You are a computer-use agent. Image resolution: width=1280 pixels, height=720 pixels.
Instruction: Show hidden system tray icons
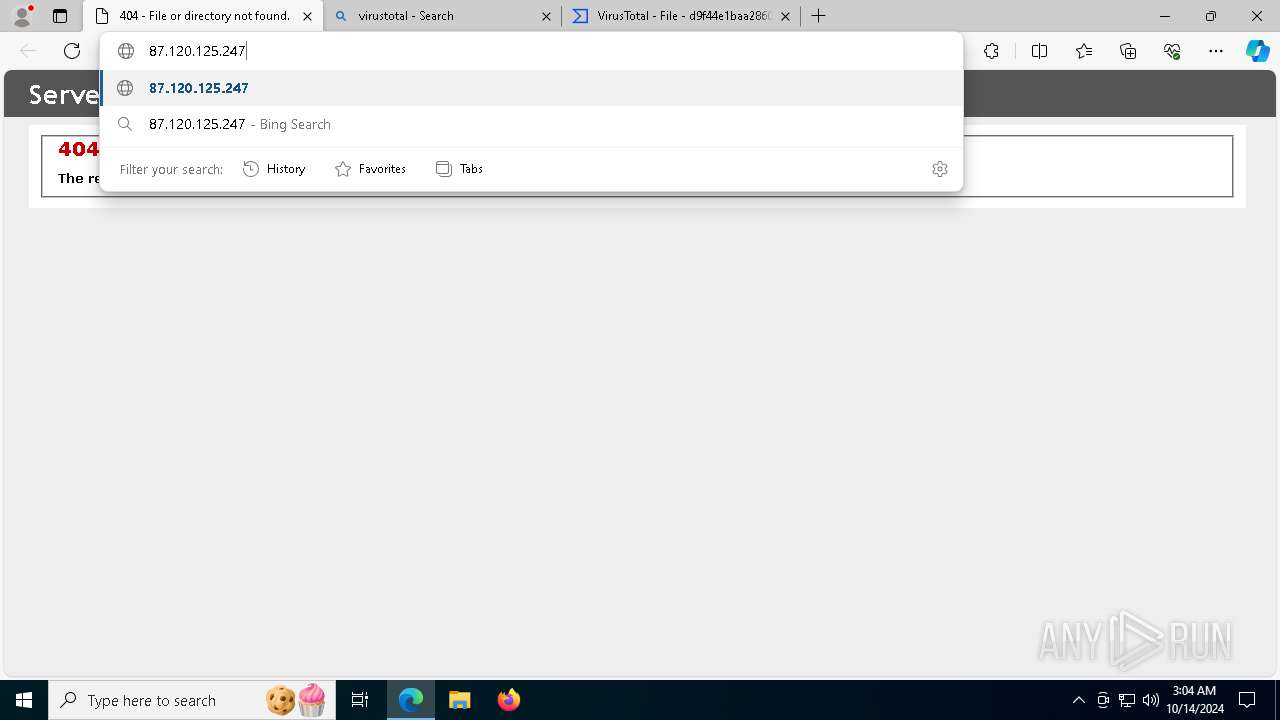[1078, 700]
